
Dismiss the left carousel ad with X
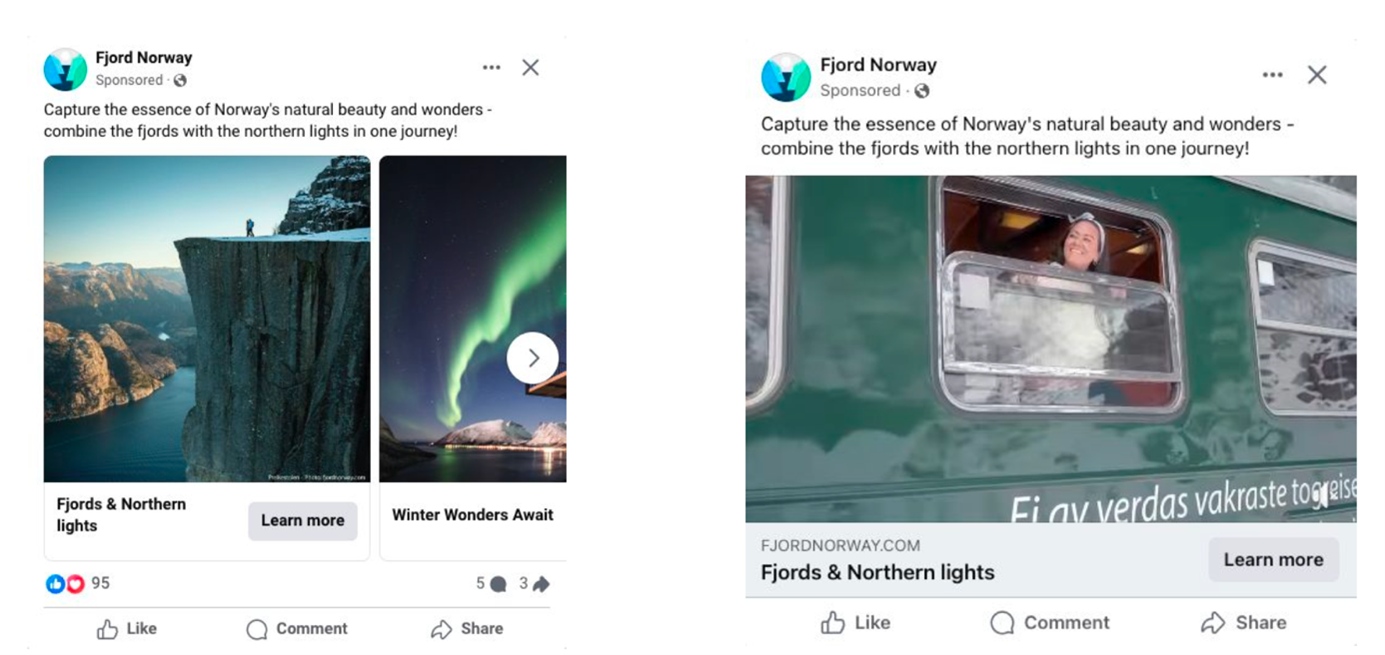pyautogui.click(x=530, y=68)
